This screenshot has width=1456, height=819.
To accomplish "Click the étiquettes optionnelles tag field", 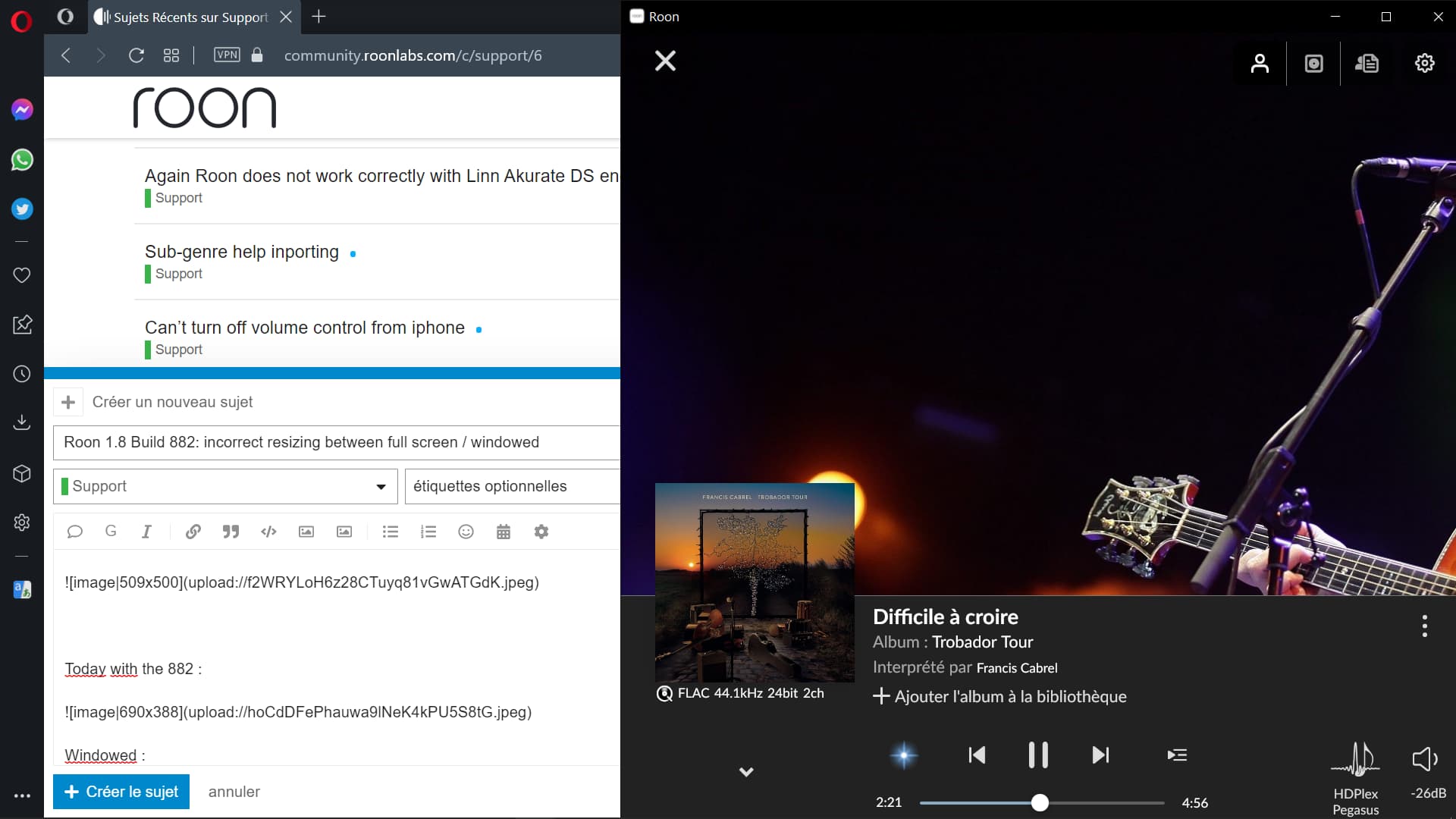I will click(x=513, y=486).
